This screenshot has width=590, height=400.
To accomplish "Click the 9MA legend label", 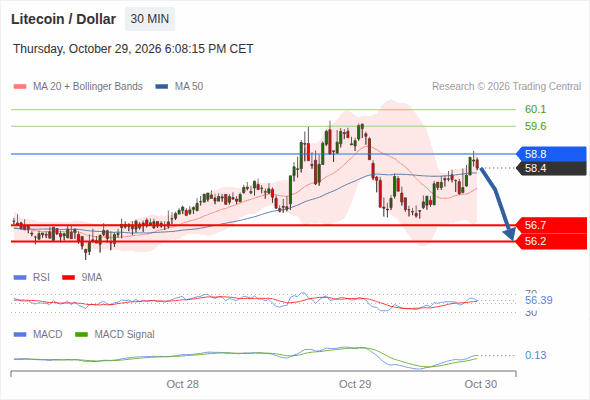I will pos(92,278).
